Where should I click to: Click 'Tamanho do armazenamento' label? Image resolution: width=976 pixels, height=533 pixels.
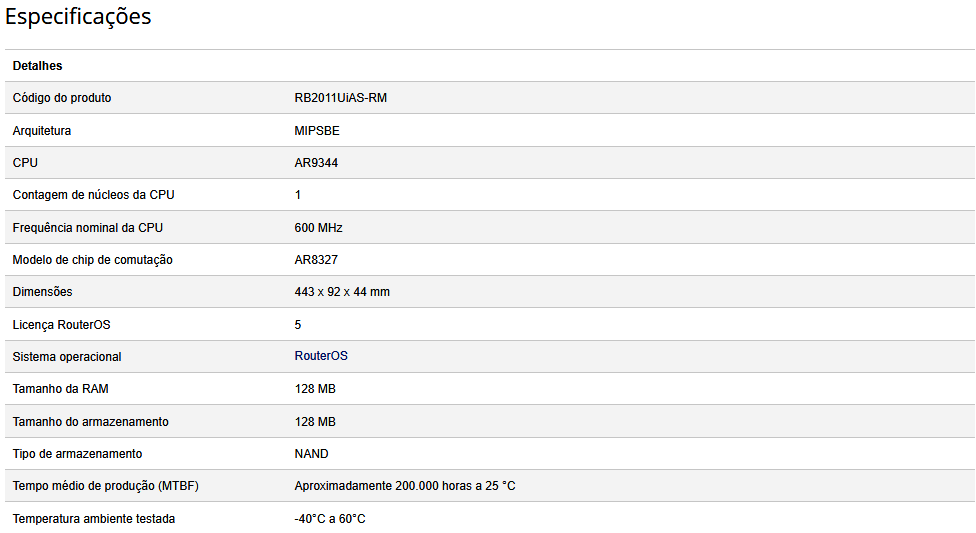click(x=90, y=422)
